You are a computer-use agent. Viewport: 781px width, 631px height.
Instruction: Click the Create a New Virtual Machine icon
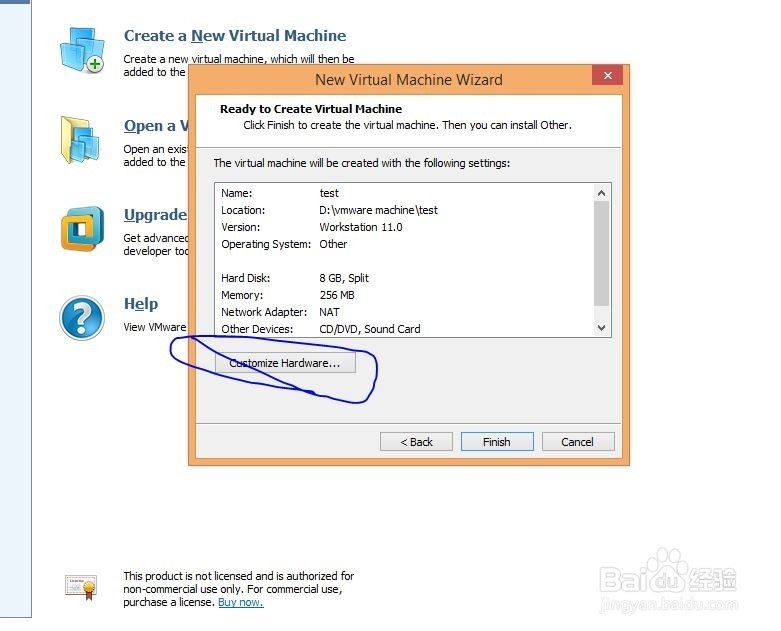[82, 50]
